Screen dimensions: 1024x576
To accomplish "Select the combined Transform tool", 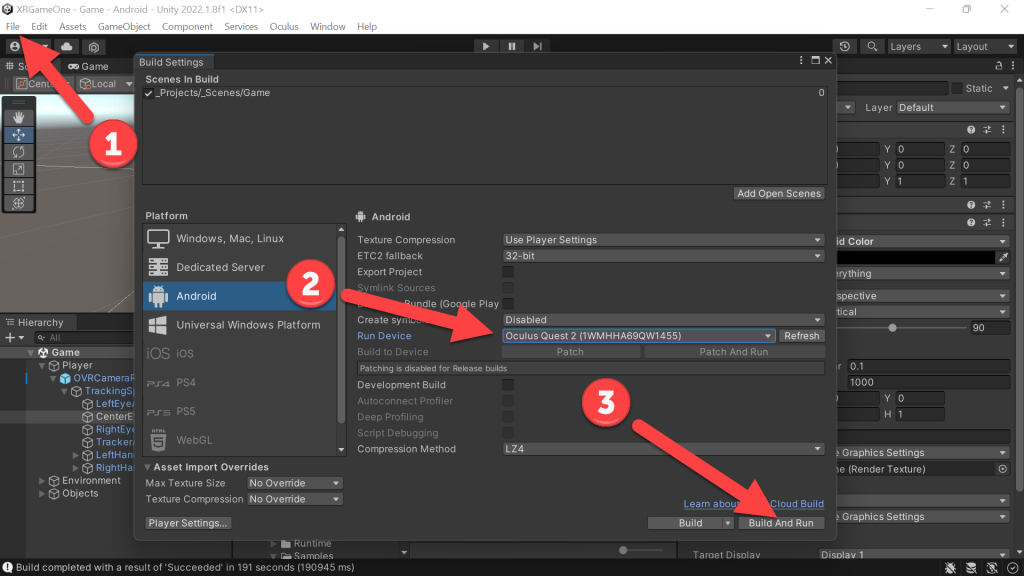I will coord(18,203).
